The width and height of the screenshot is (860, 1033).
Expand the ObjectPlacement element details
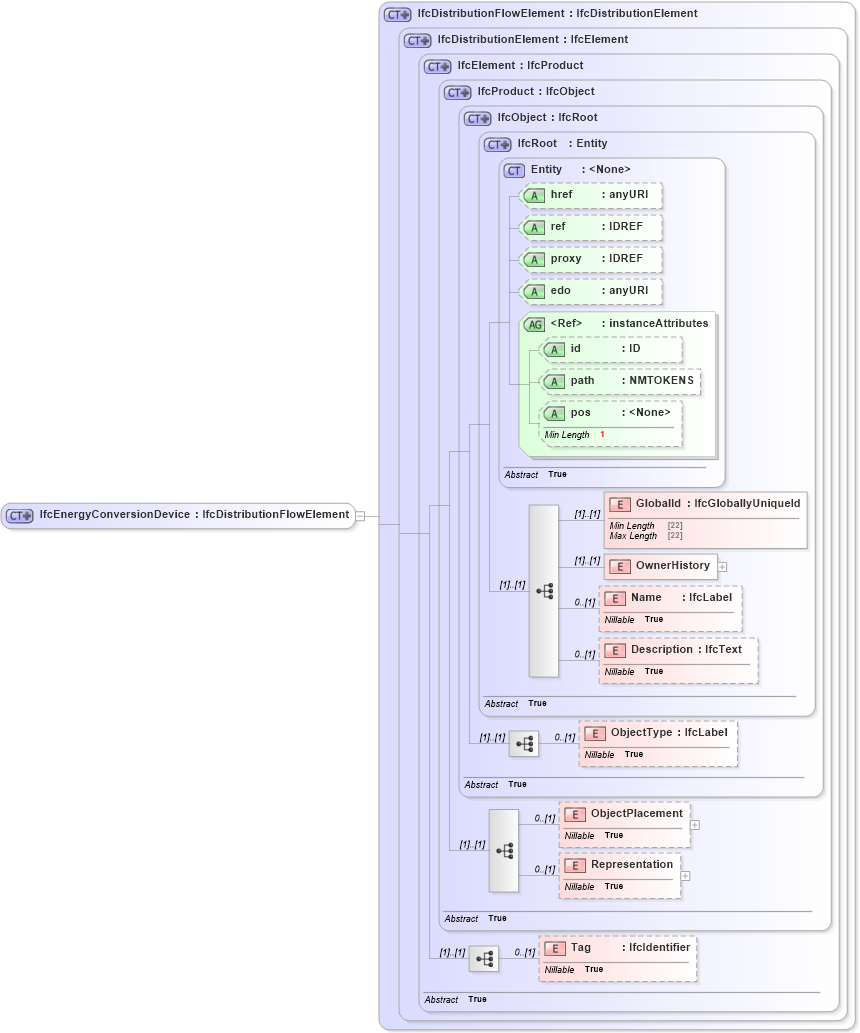point(694,826)
